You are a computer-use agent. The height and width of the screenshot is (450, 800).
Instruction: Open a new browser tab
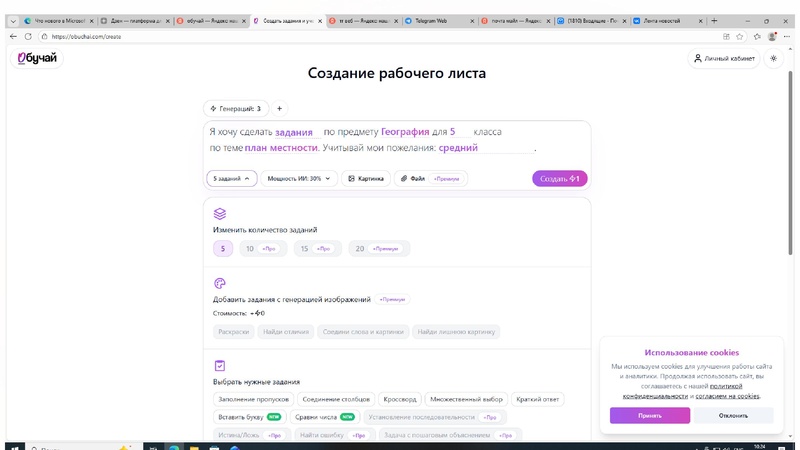714,21
